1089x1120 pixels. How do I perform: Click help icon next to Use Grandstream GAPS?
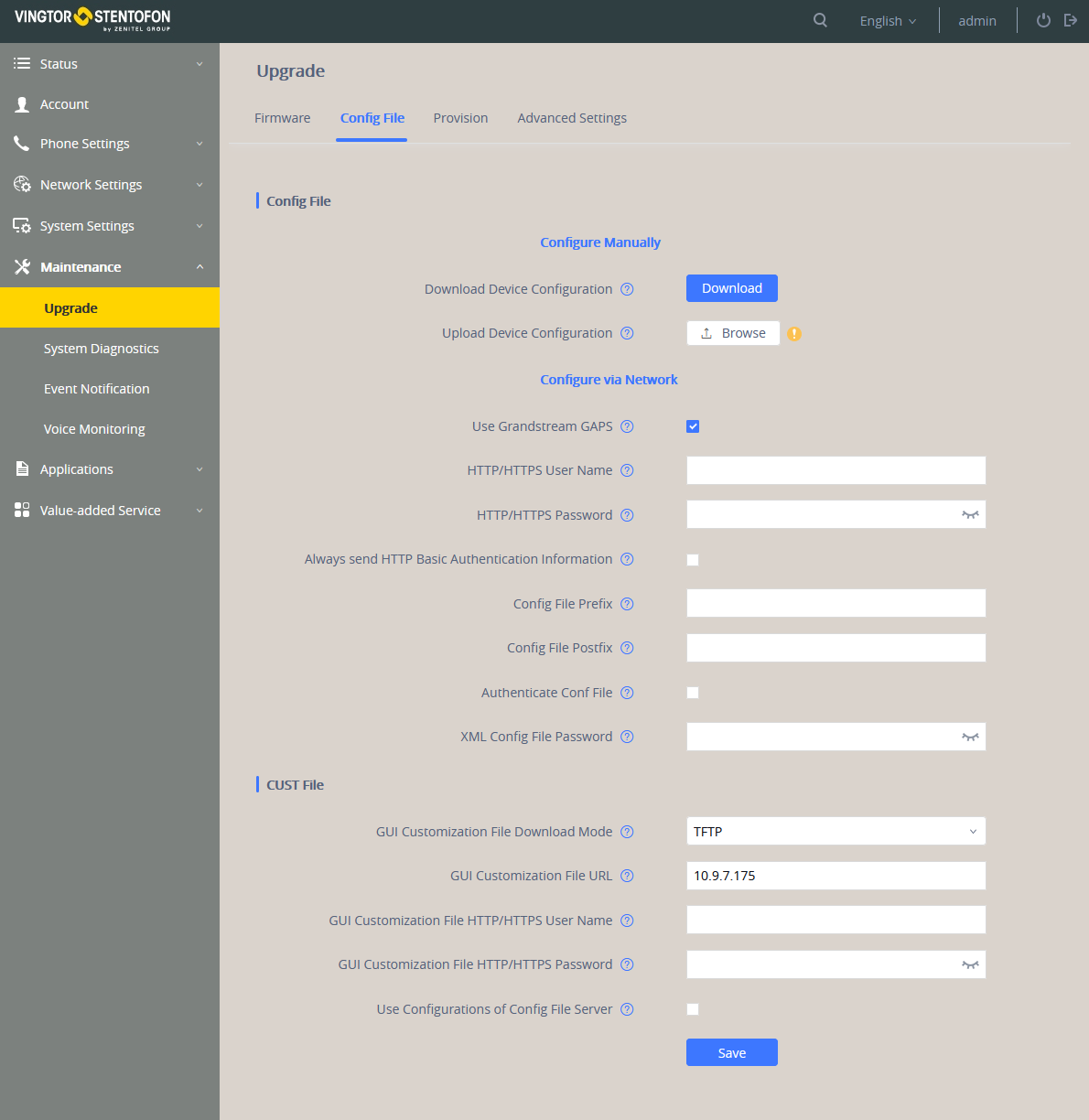(627, 426)
